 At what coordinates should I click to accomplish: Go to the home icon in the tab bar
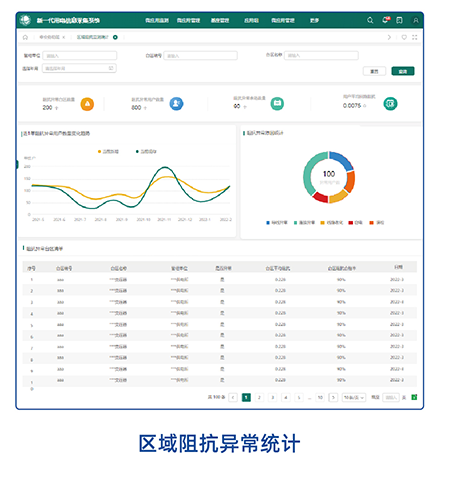[x=25, y=37]
